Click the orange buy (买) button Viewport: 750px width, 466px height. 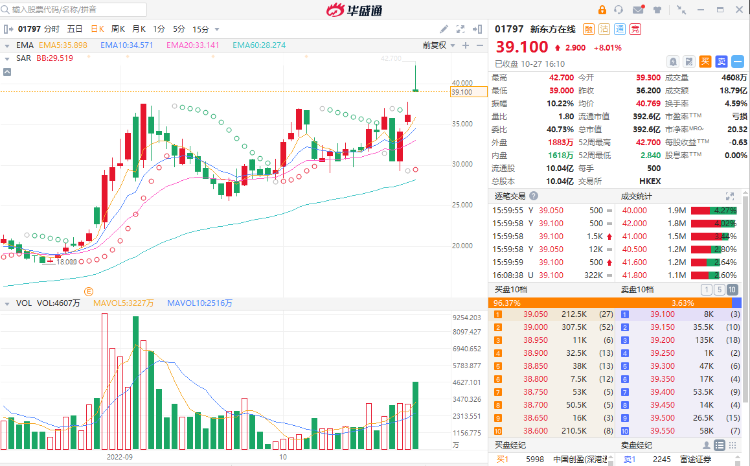coord(703,59)
